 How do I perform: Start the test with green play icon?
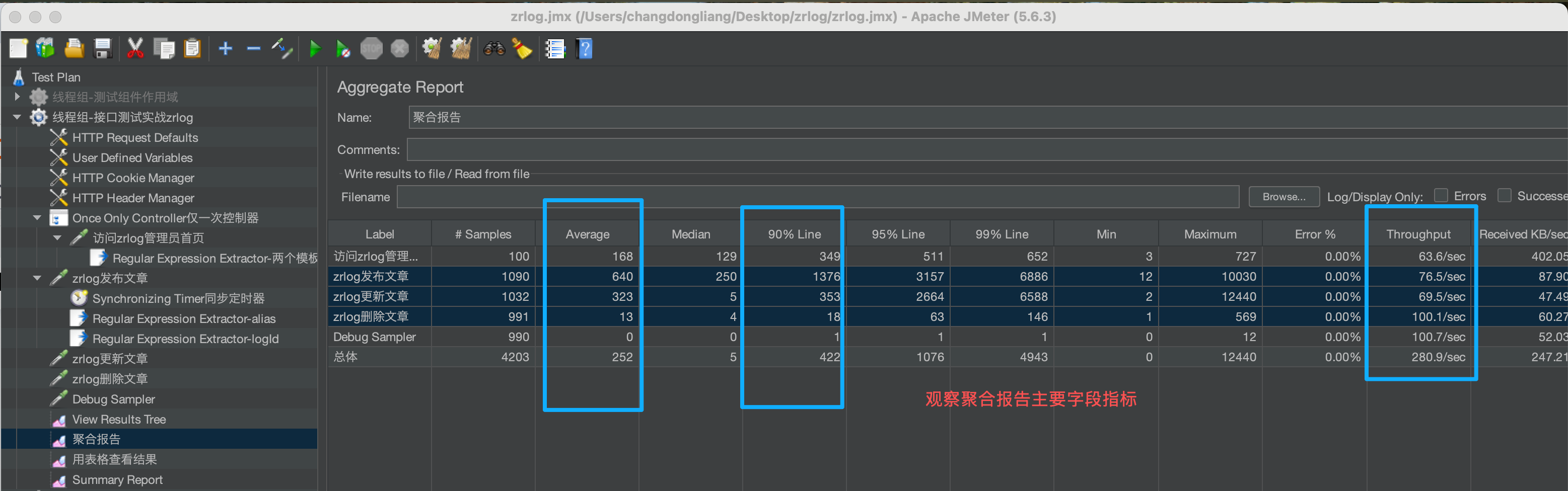click(x=315, y=48)
